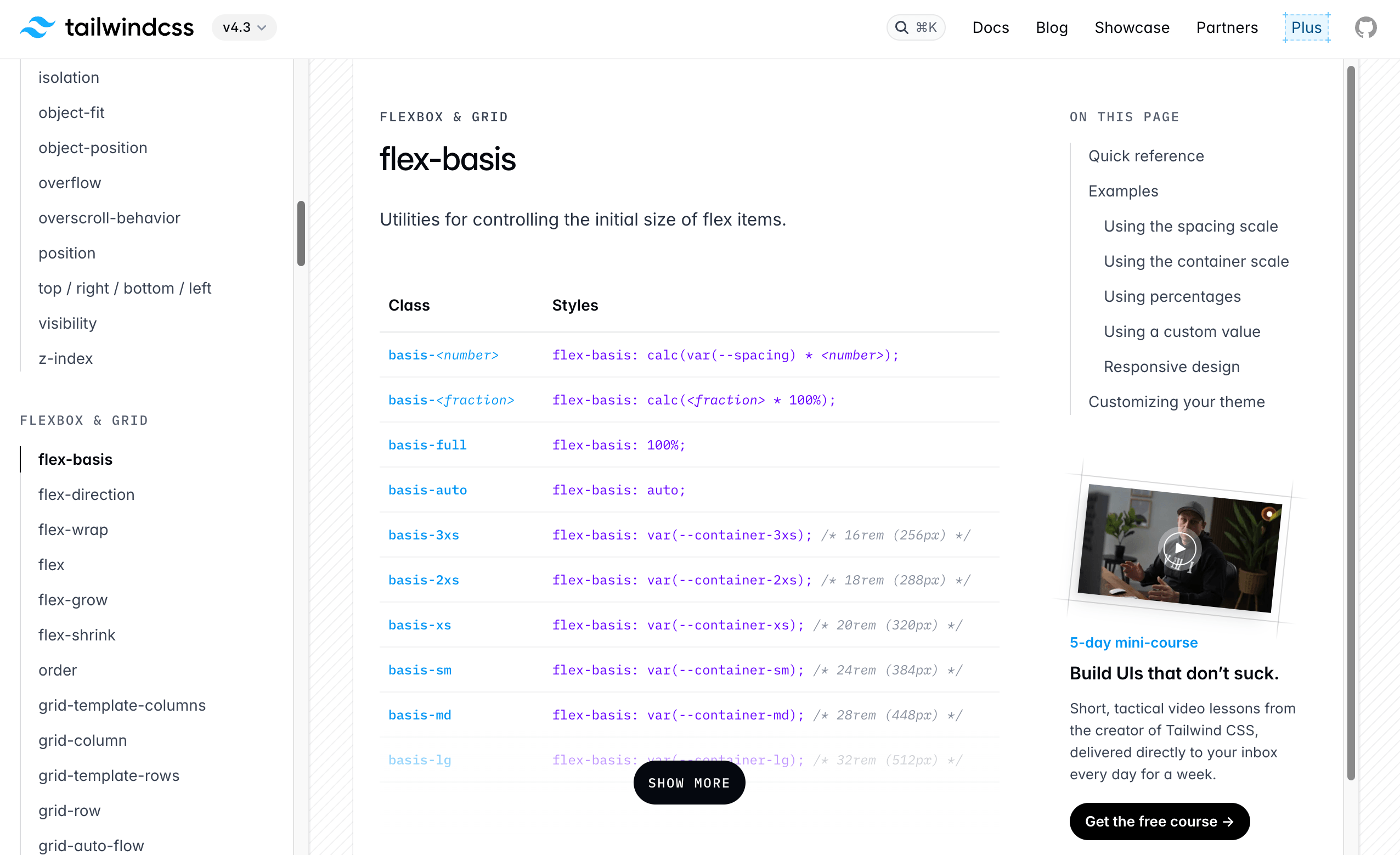Open grid-template-columns sidebar entry
Screen dimensions: 1400x855
[x=122, y=706]
